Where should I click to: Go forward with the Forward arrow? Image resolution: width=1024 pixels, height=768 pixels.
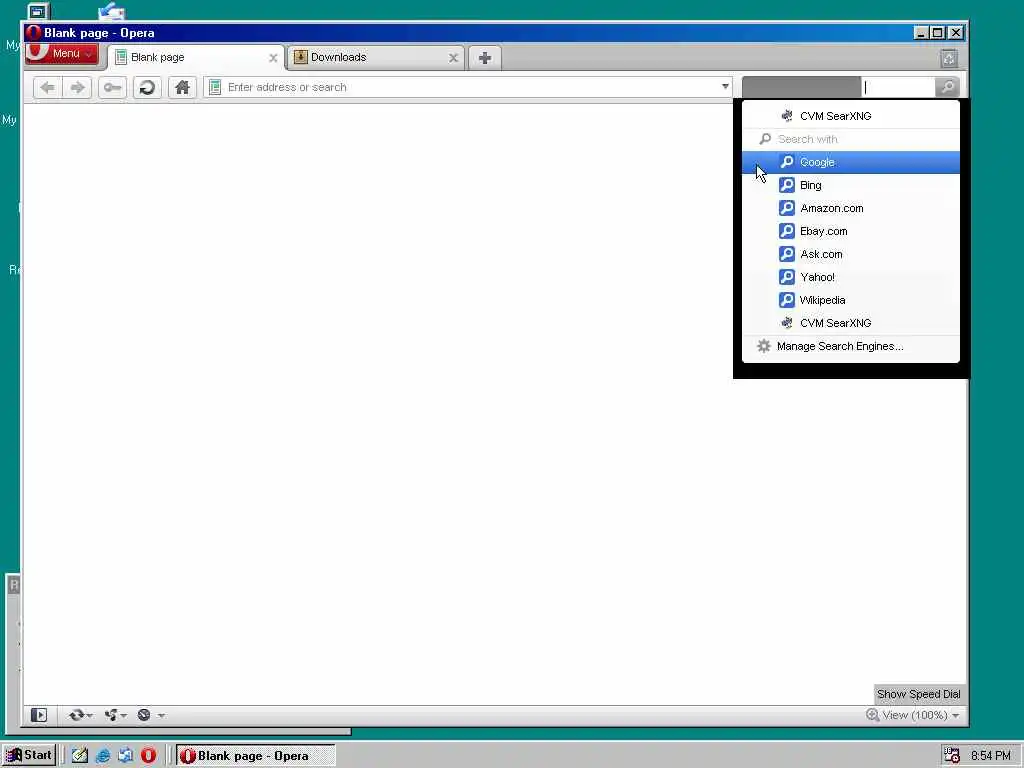77,88
